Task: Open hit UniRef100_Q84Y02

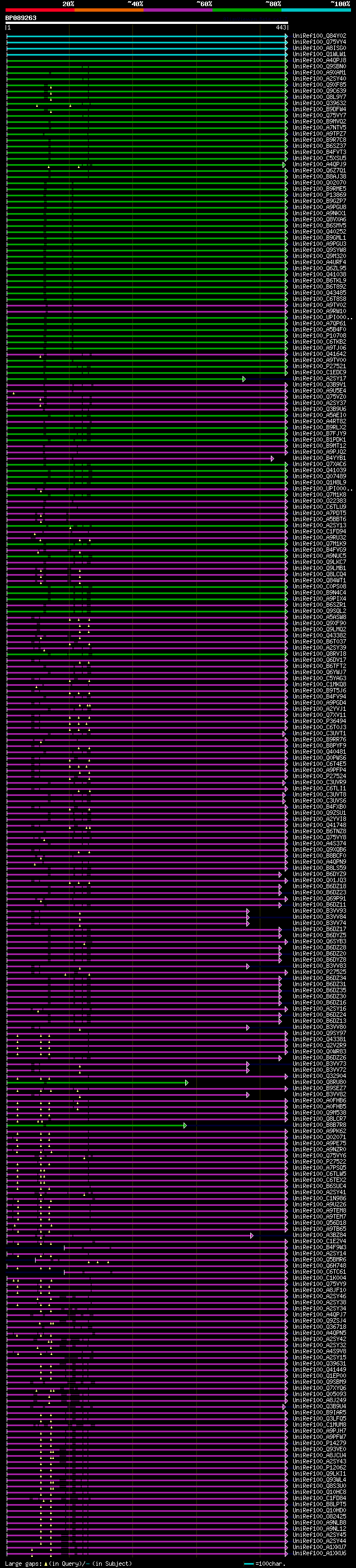Action: [319, 36]
